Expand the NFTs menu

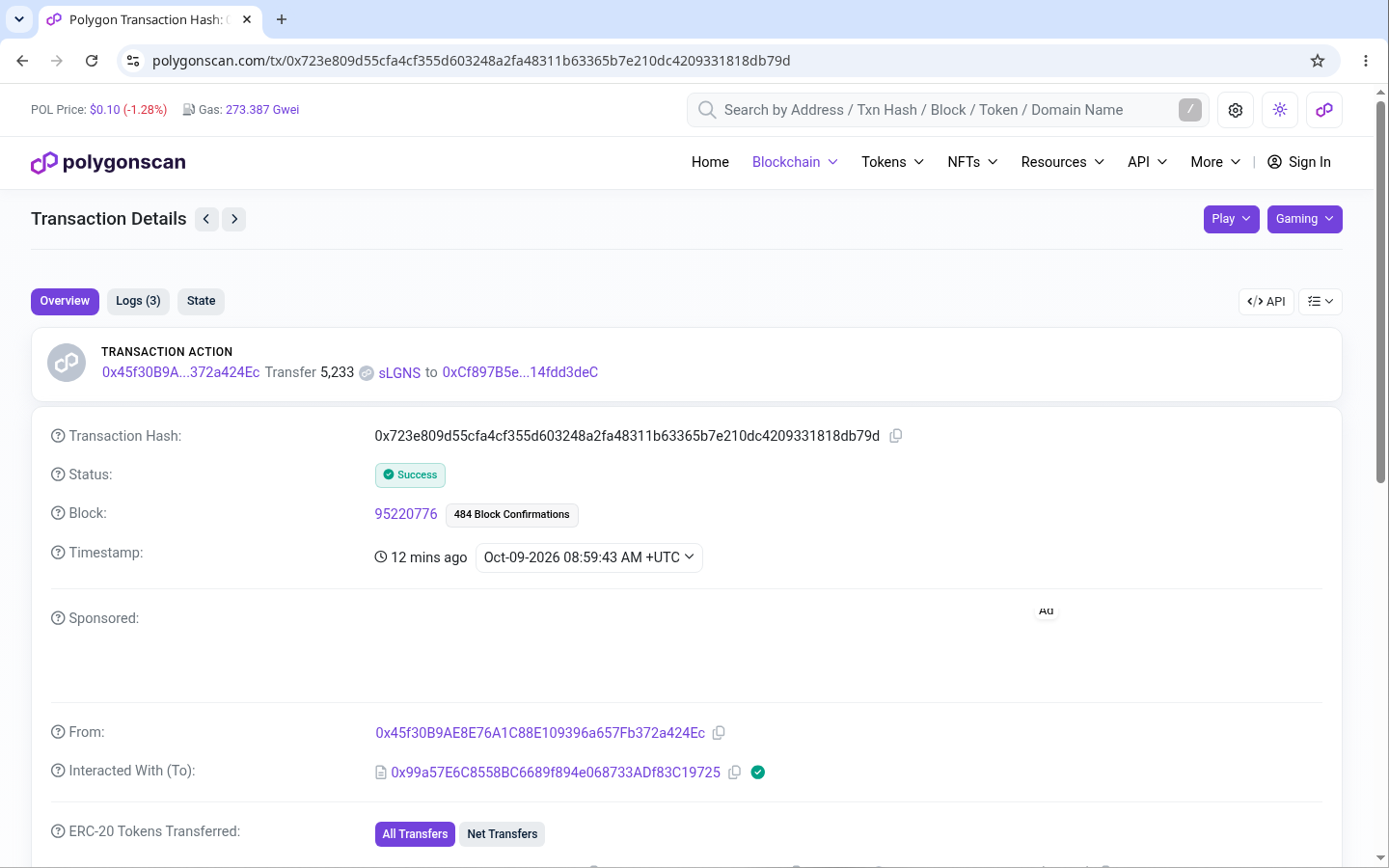(972, 162)
